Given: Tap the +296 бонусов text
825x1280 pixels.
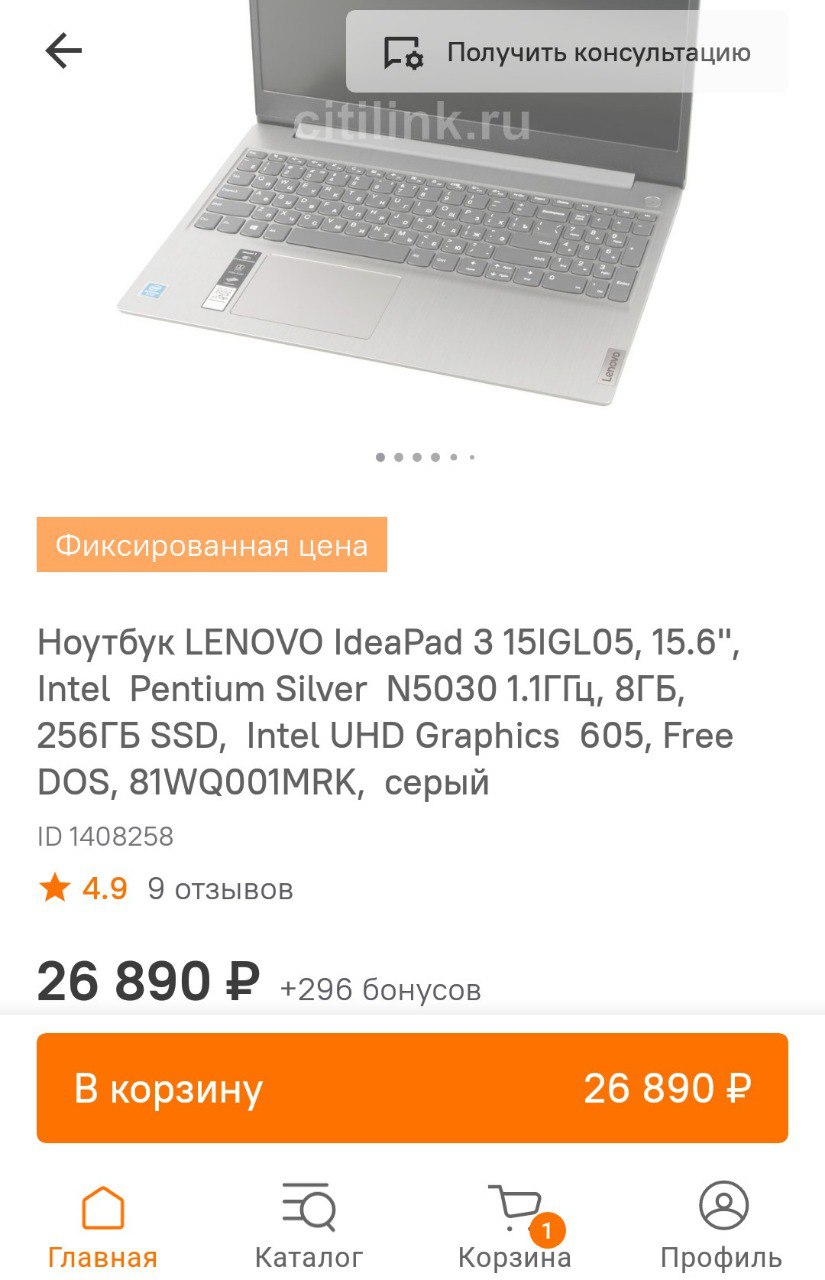Looking at the screenshot, I should [380, 990].
